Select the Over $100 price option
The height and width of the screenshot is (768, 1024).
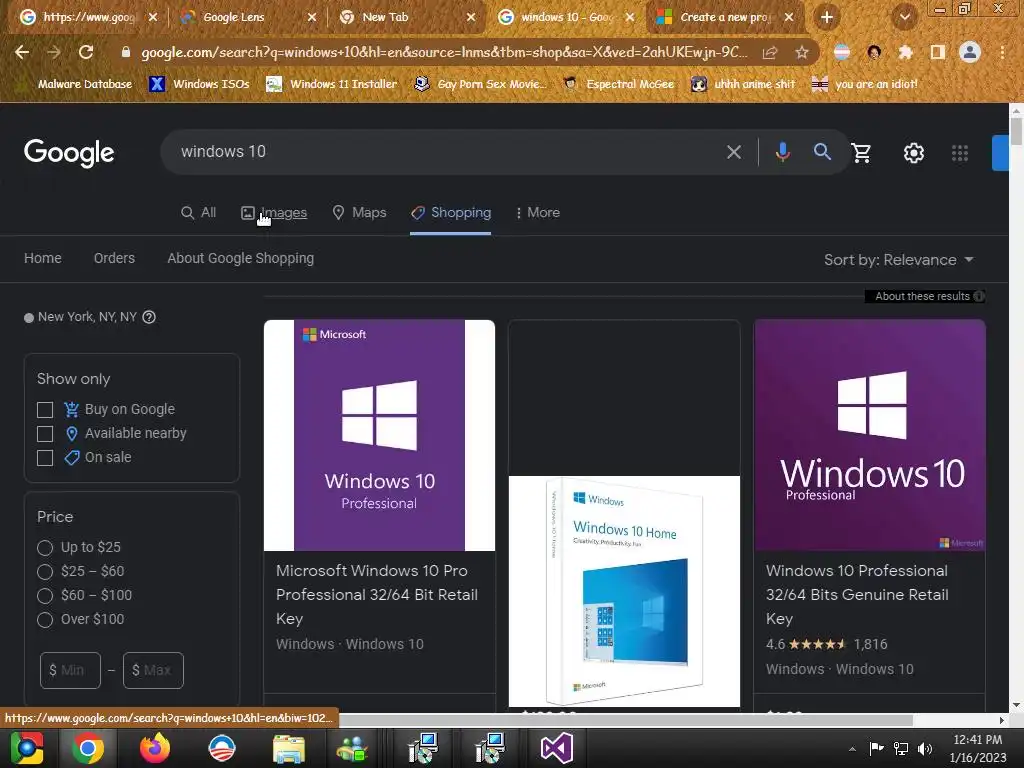(x=44, y=620)
